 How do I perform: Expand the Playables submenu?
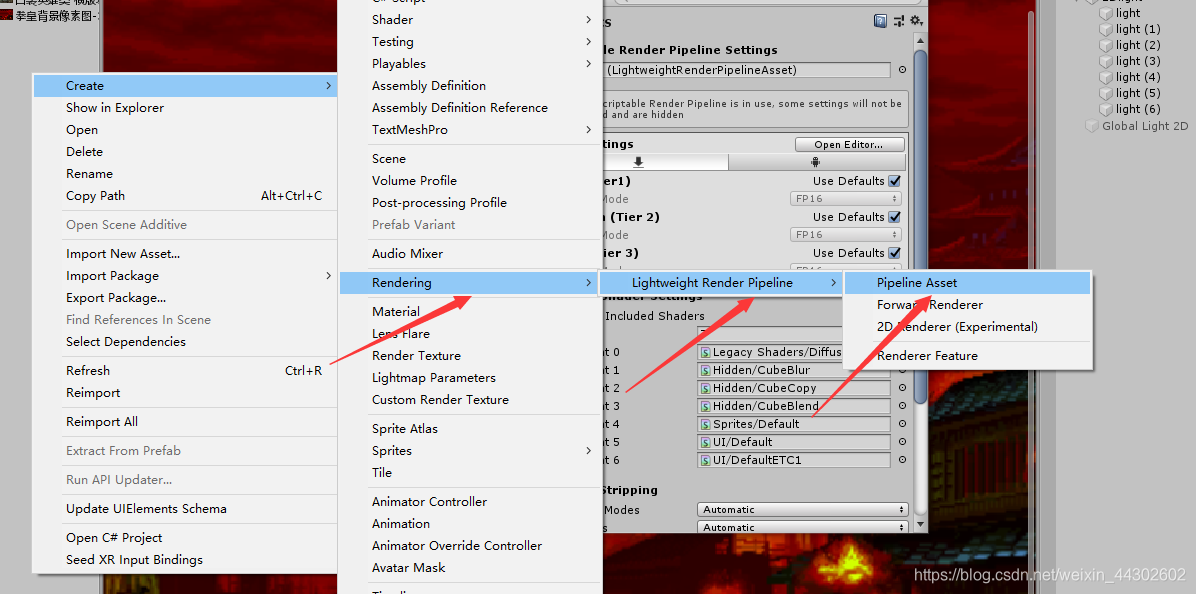588,63
